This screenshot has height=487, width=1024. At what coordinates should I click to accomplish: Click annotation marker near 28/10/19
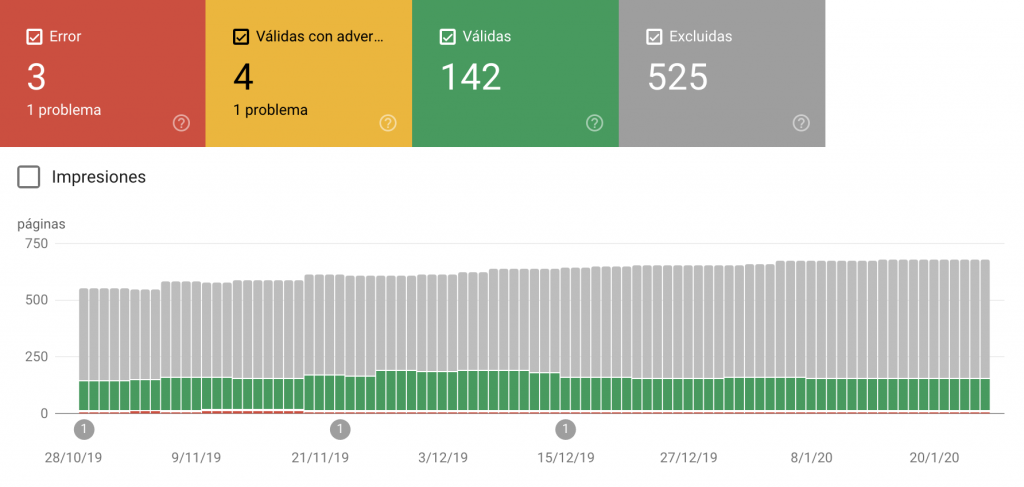click(84, 430)
